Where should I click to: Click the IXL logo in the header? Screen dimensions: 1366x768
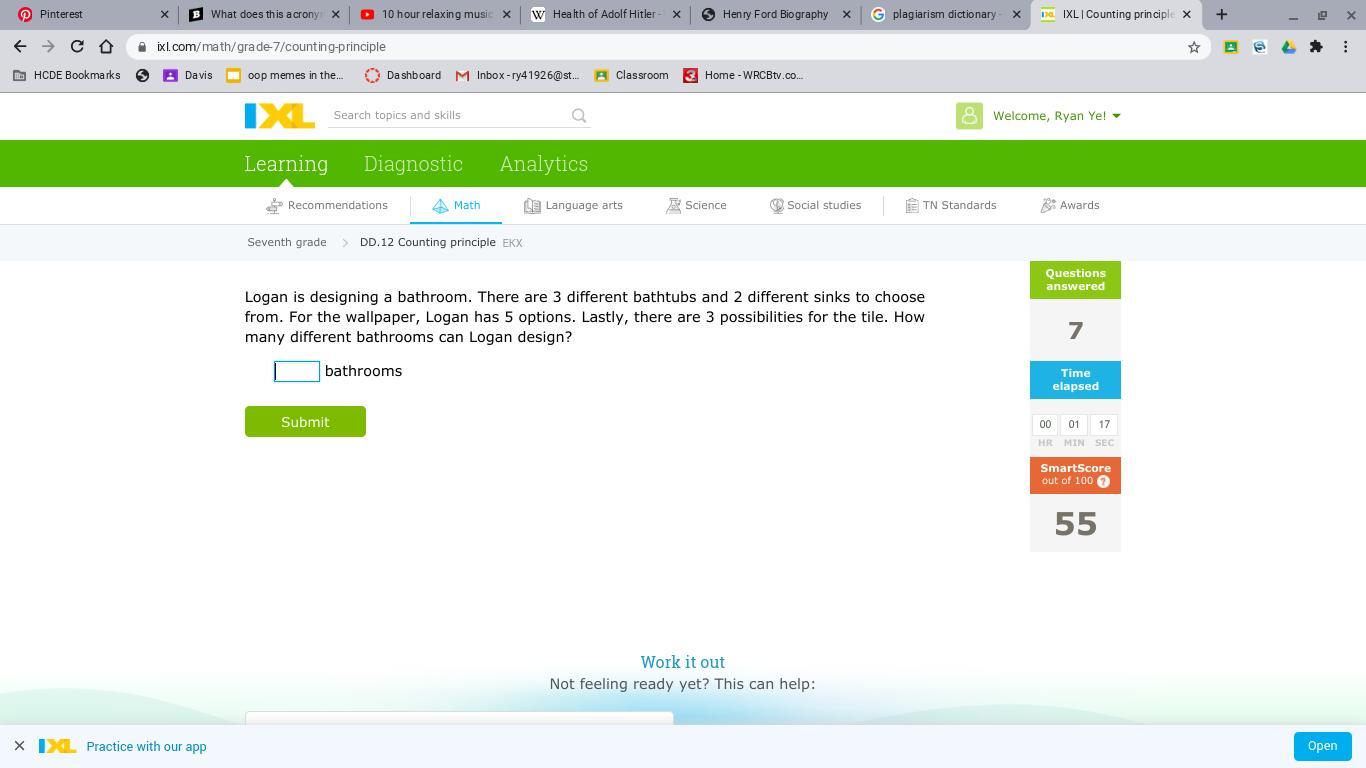(280, 116)
